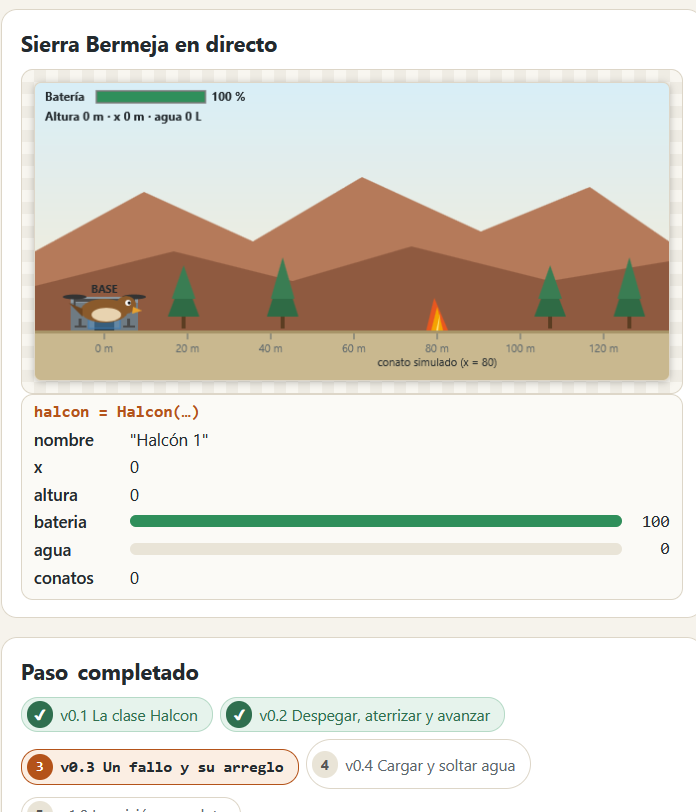Screen dimensions: 696x812
Task: Open step v0.4 Cargar y soltar agua
Action: coord(418,765)
